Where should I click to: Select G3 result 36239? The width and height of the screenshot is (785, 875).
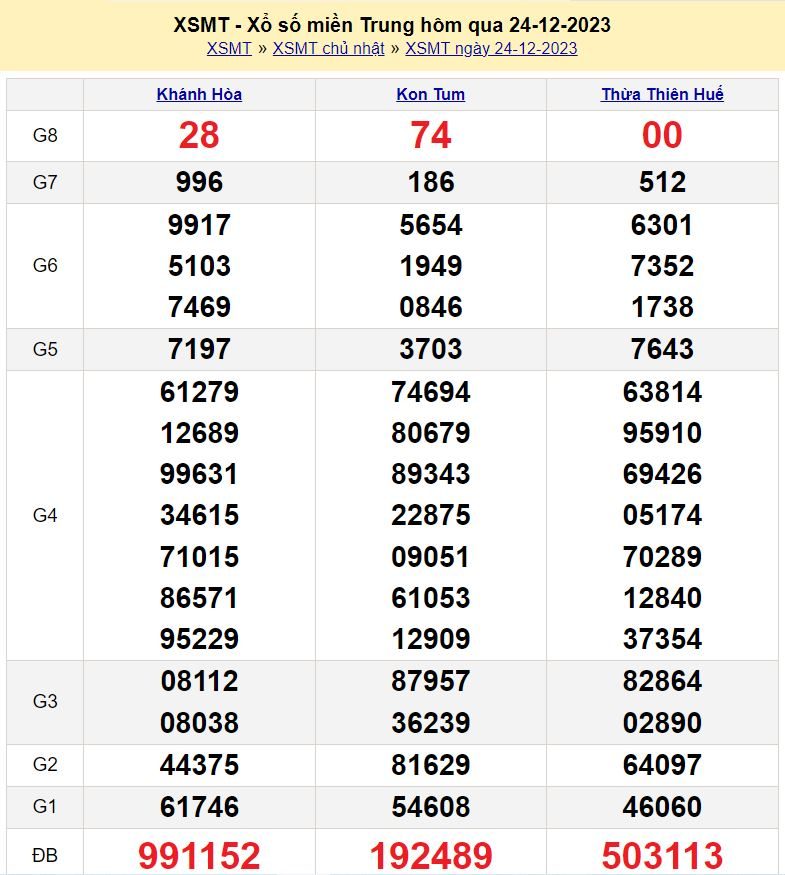430,723
